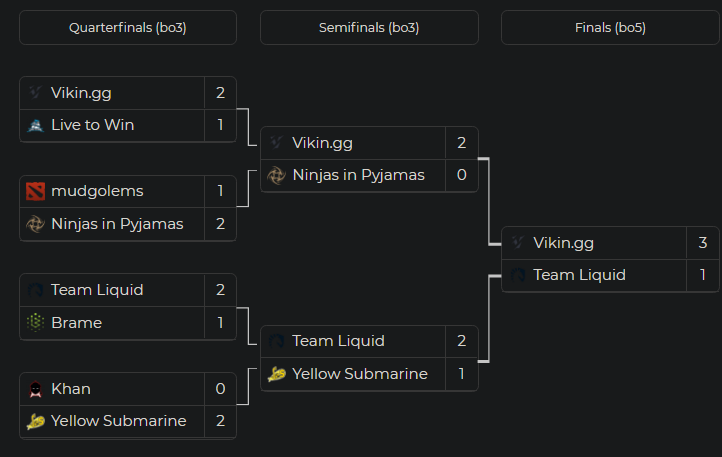722x457 pixels.
Task: Click the Live to Win team logo
Action: tap(36, 125)
